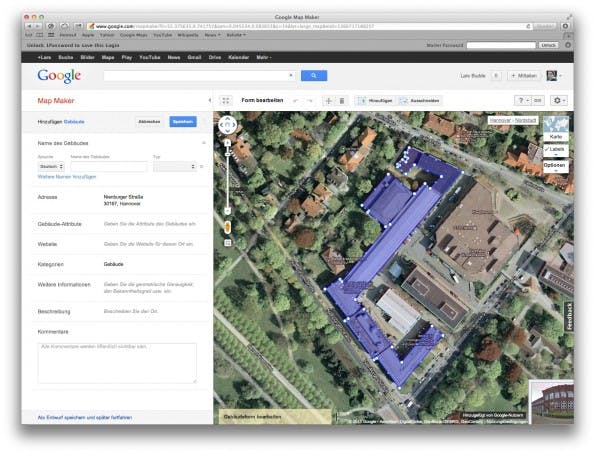This screenshot has width=595, height=454.
Task: Click the Abbrechen cancel button
Action: pos(149,121)
